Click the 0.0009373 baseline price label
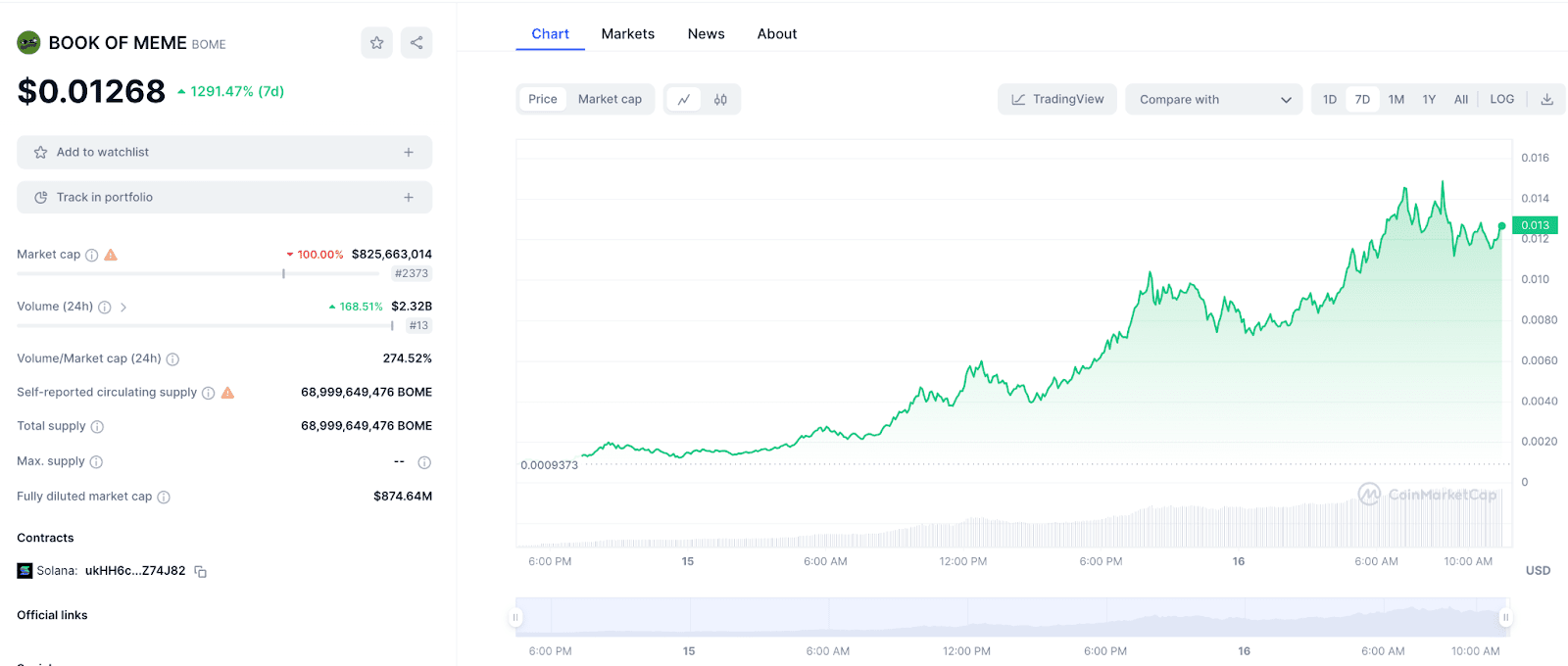Screen dimensions: 1568x666 (549, 465)
